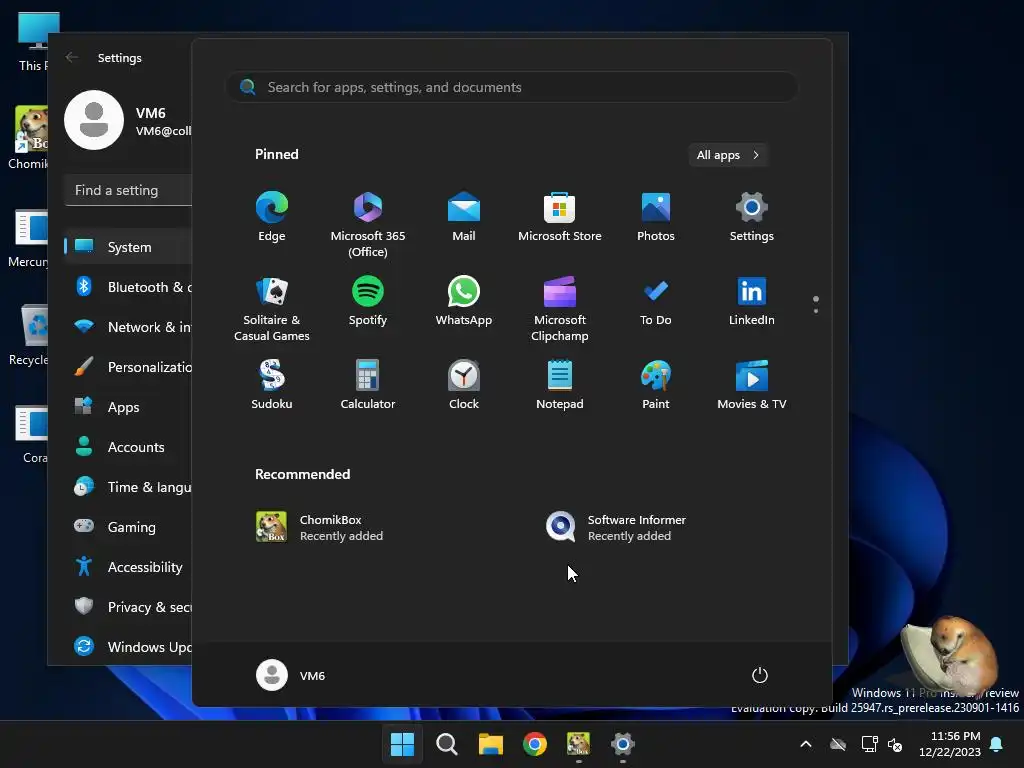Click the Settings window back arrow
This screenshot has width=1024, height=768.
coord(72,57)
